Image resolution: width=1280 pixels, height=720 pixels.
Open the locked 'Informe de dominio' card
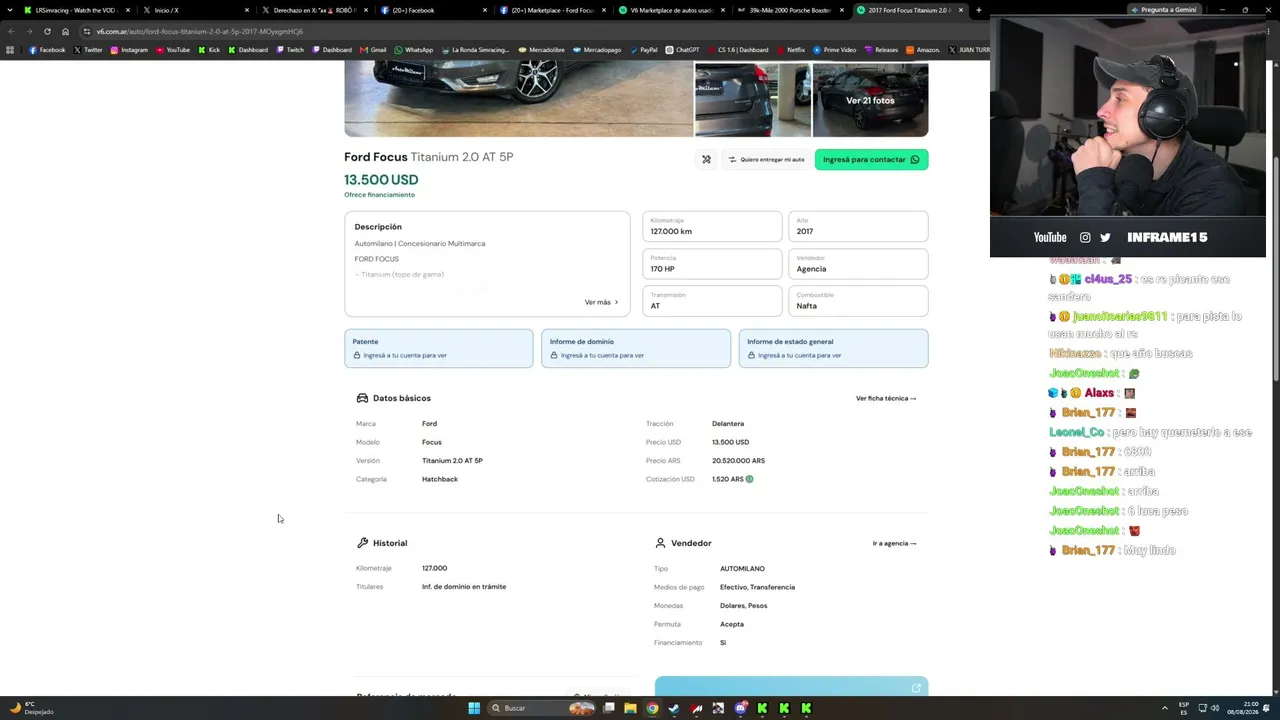636,348
